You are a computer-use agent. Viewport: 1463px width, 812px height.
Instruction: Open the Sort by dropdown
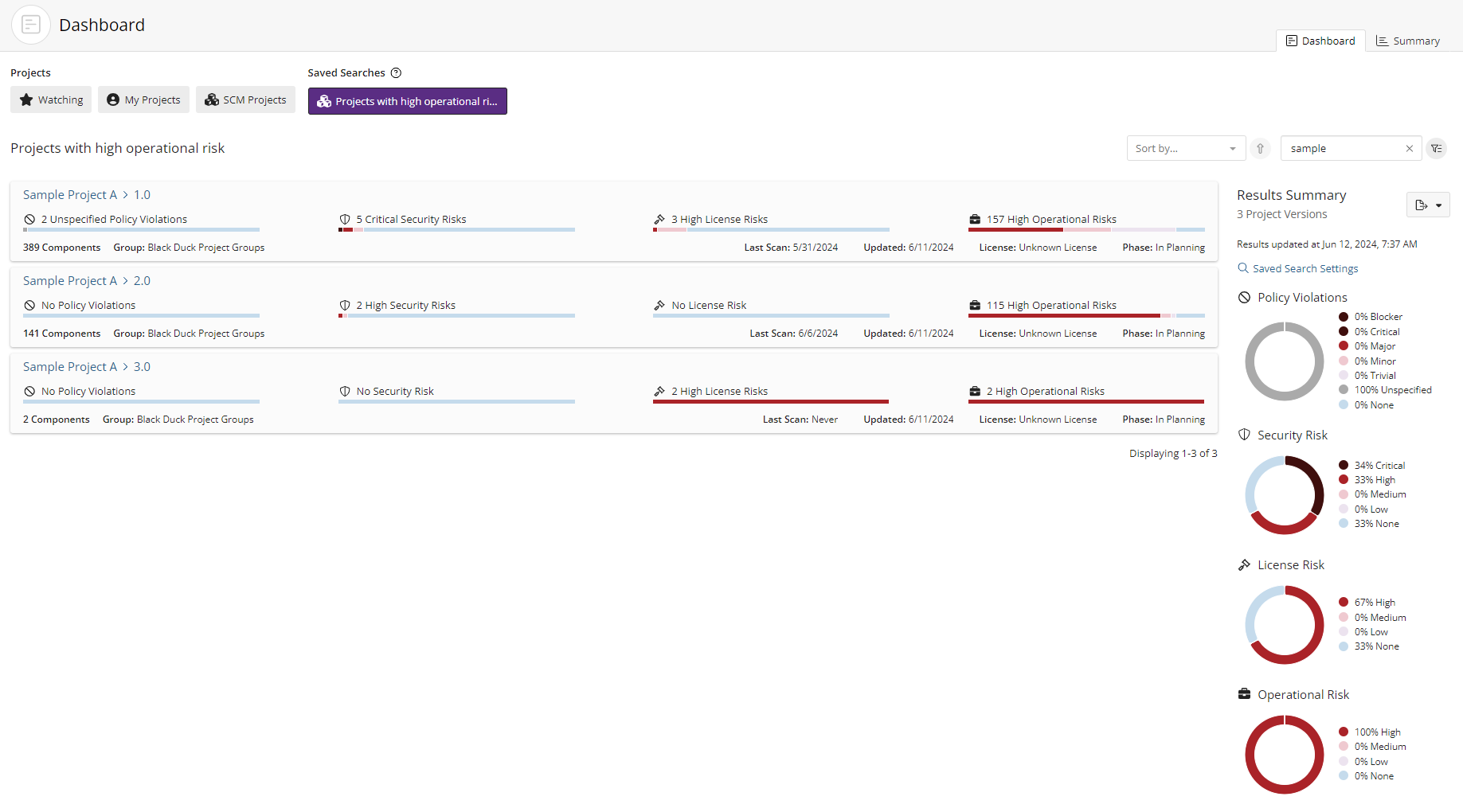click(1186, 148)
